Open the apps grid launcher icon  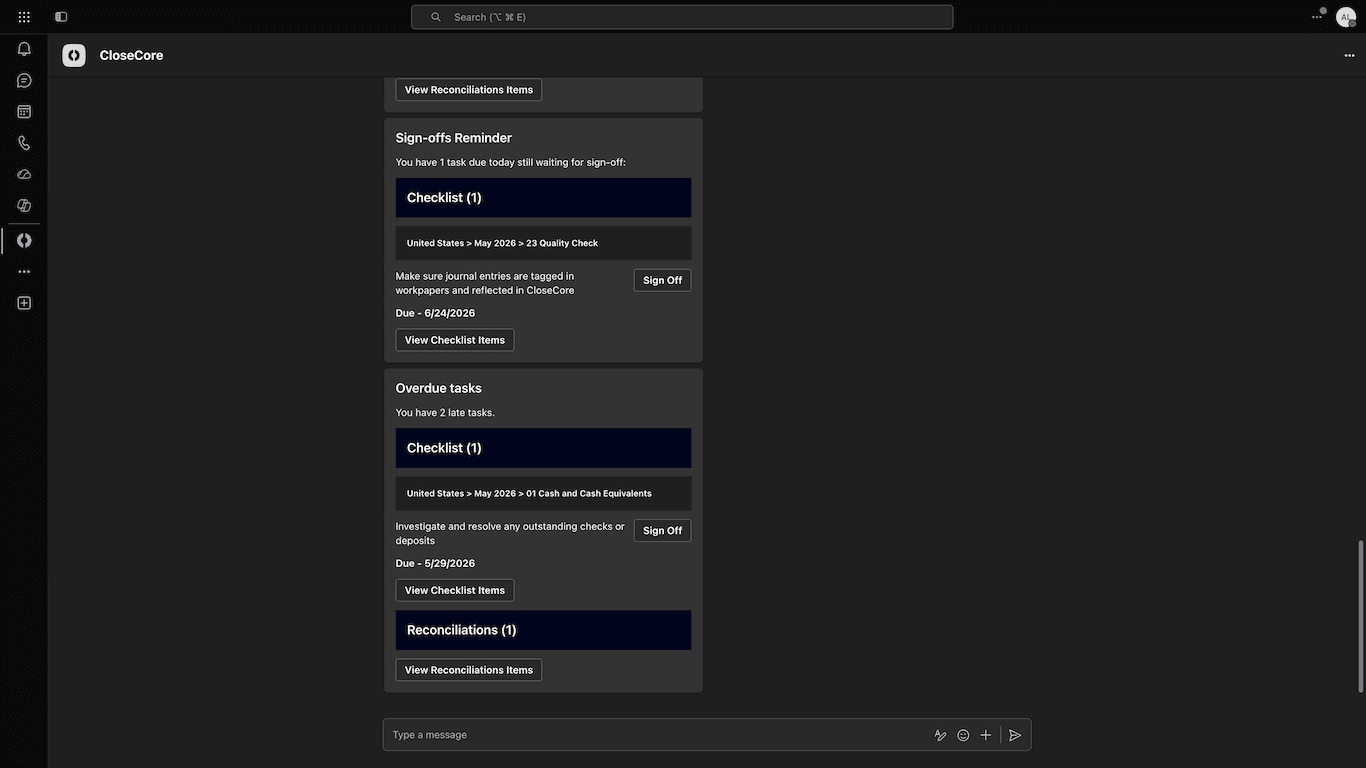24,17
